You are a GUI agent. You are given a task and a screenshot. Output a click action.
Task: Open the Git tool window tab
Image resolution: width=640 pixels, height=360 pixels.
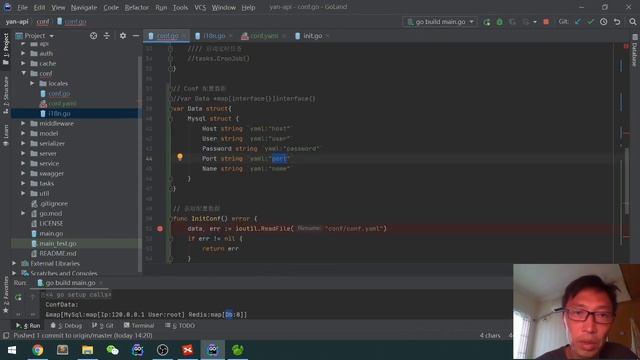point(103,326)
